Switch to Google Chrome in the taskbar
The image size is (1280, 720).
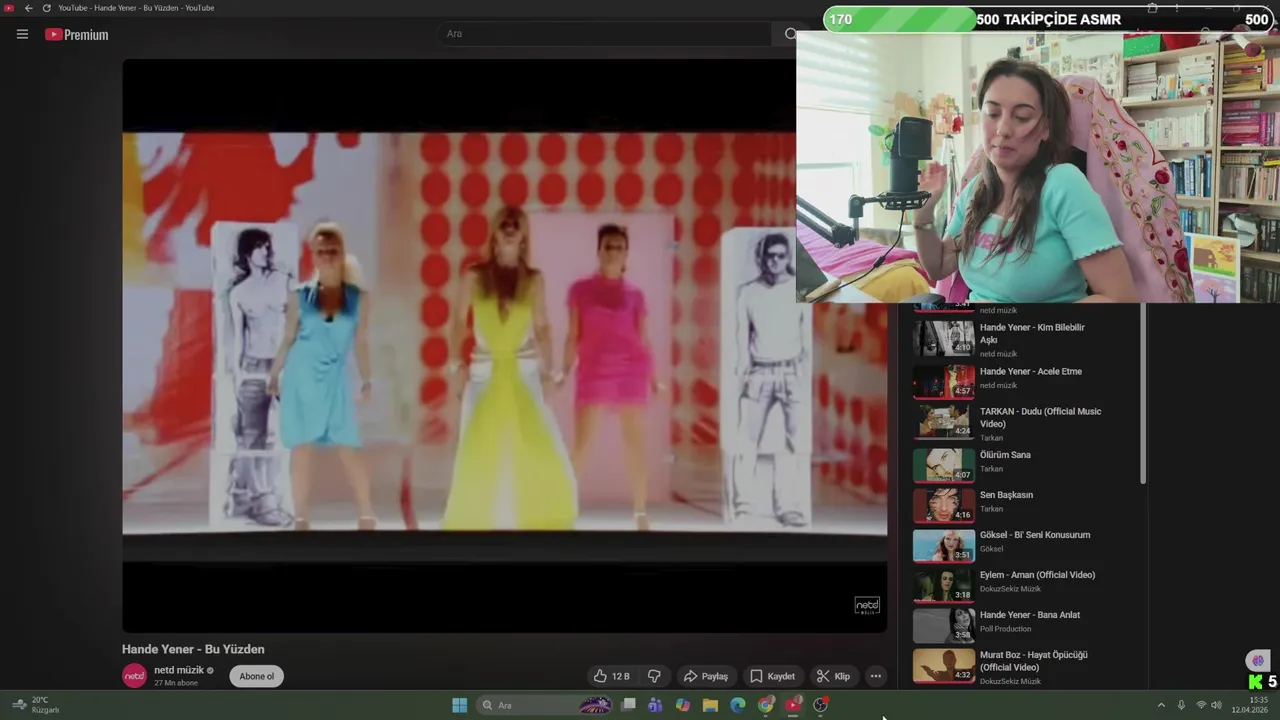[x=765, y=705]
